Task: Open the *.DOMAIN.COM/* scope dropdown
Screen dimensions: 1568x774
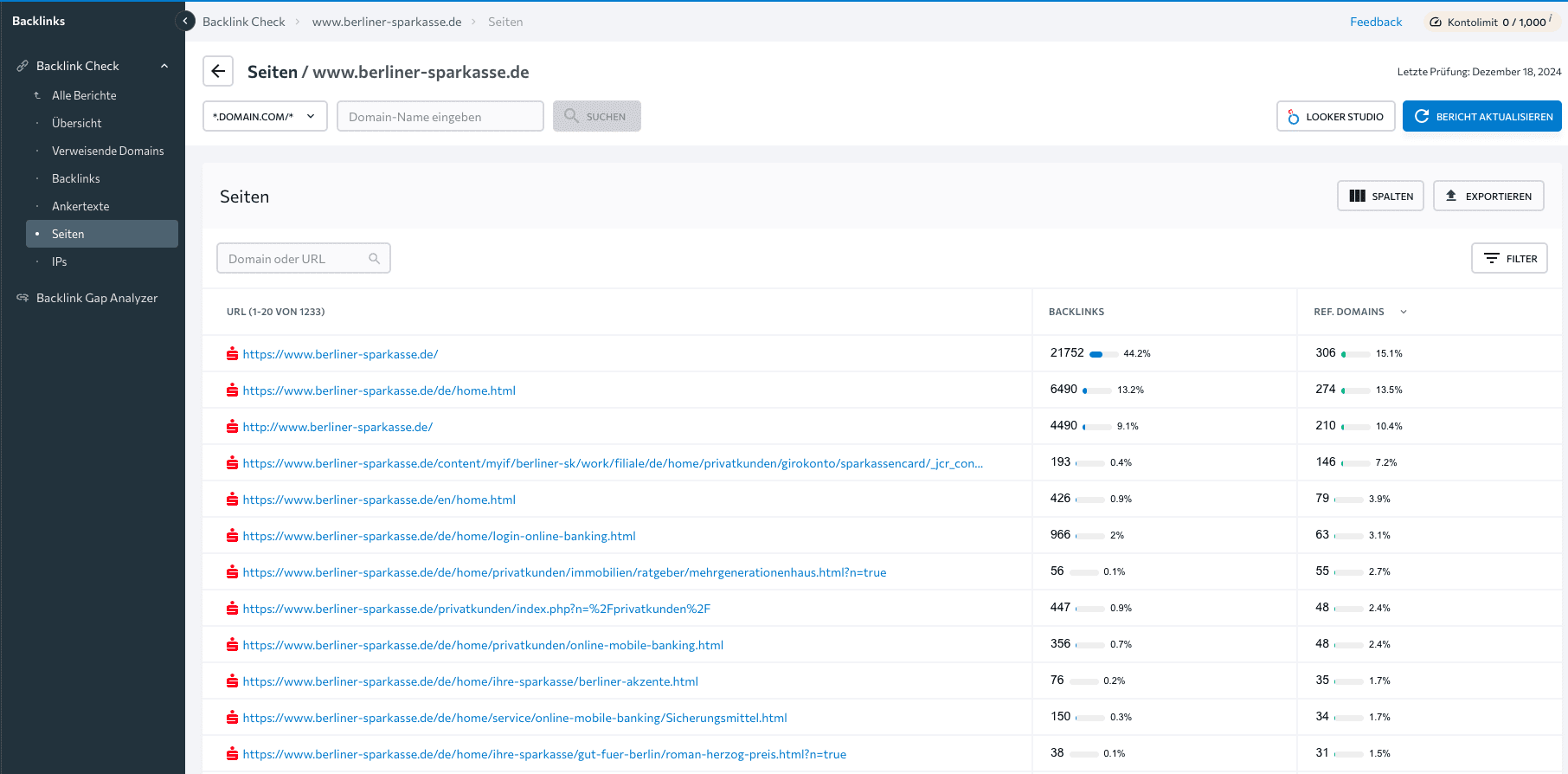Action: pos(265,116)
